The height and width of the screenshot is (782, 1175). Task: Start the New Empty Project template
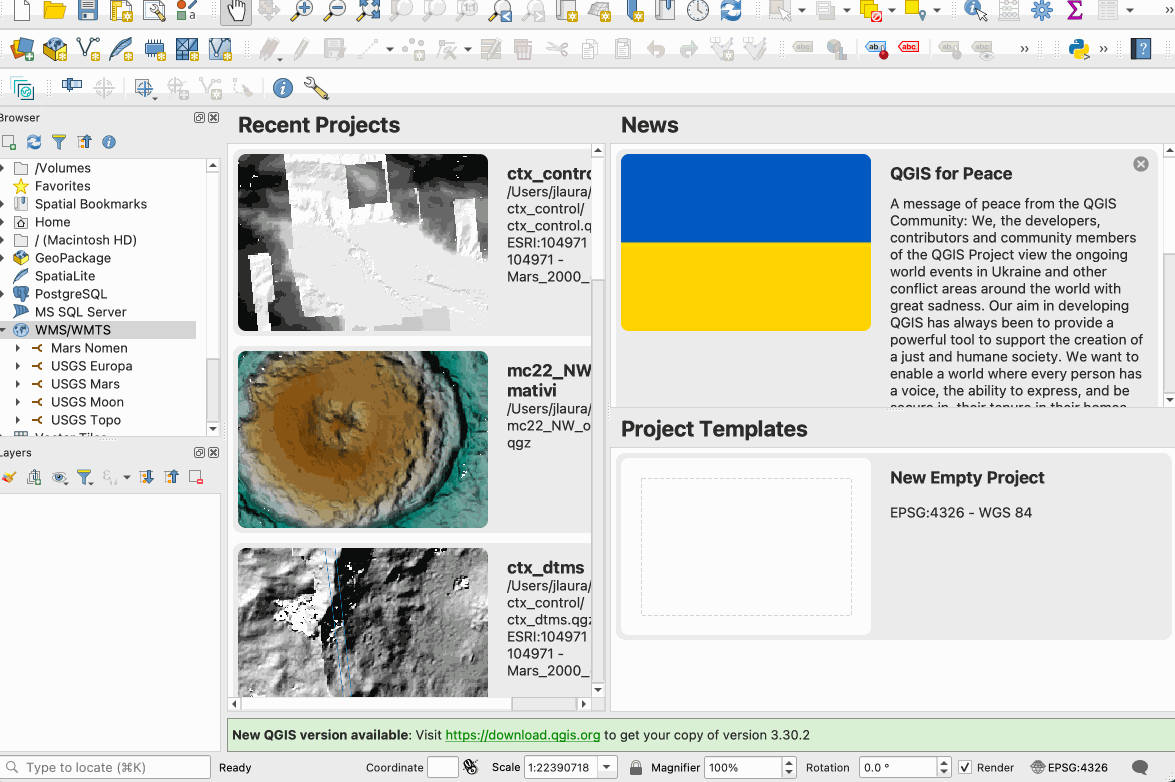745,545
